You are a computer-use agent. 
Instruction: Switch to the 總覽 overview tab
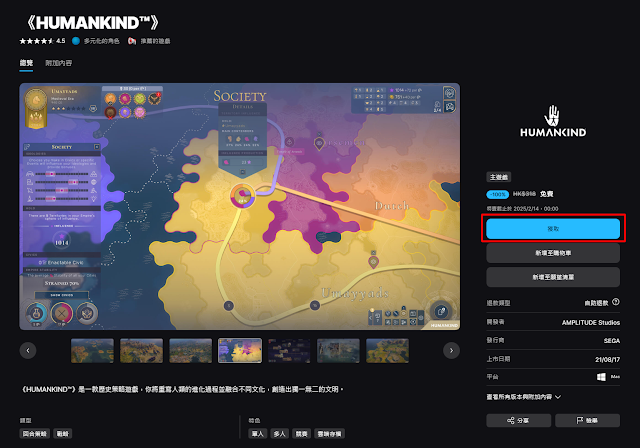click(x=26, y=63)
